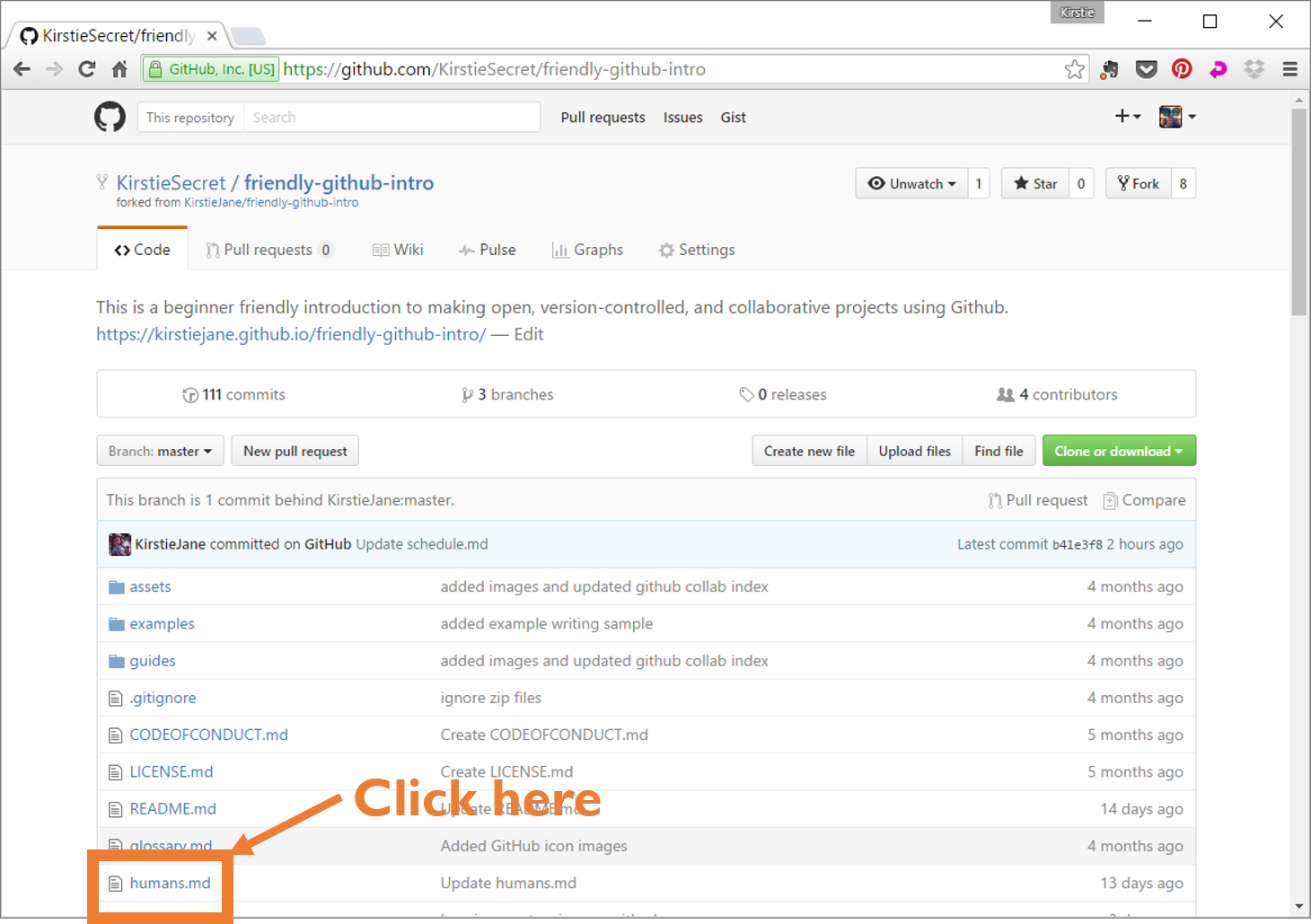Screen dimensions: 1311x924
Task: Open the Branch: master selector
Action: tap(160, 451)
